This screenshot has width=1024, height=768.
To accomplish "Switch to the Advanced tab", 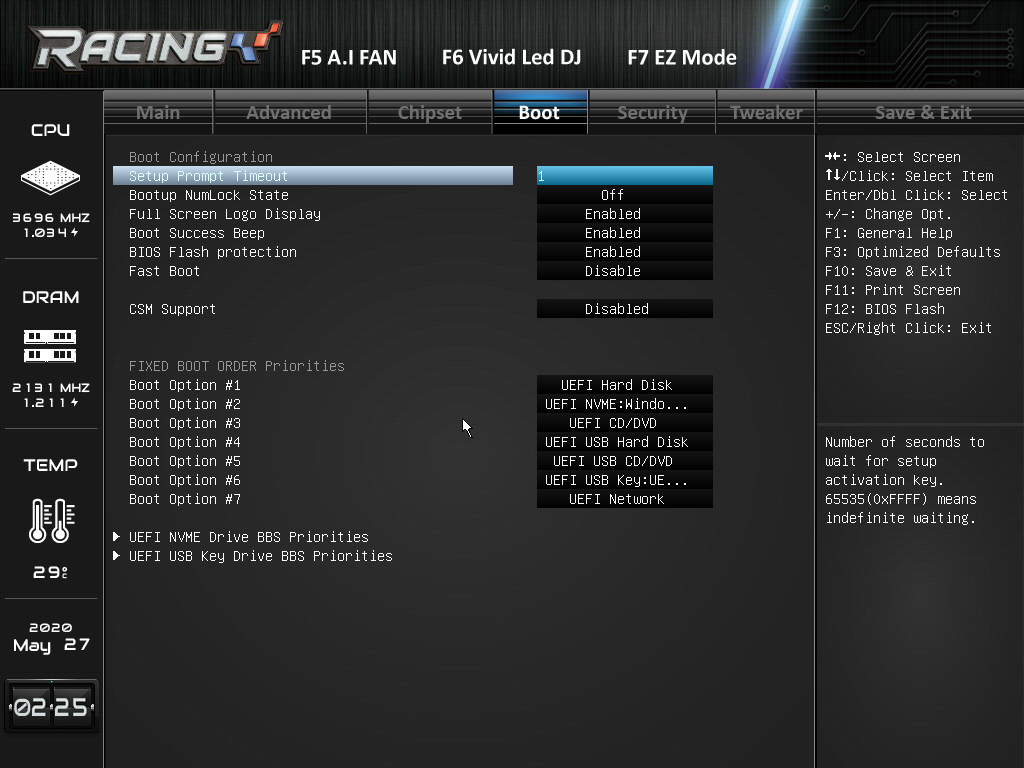I will pos(289,112).
